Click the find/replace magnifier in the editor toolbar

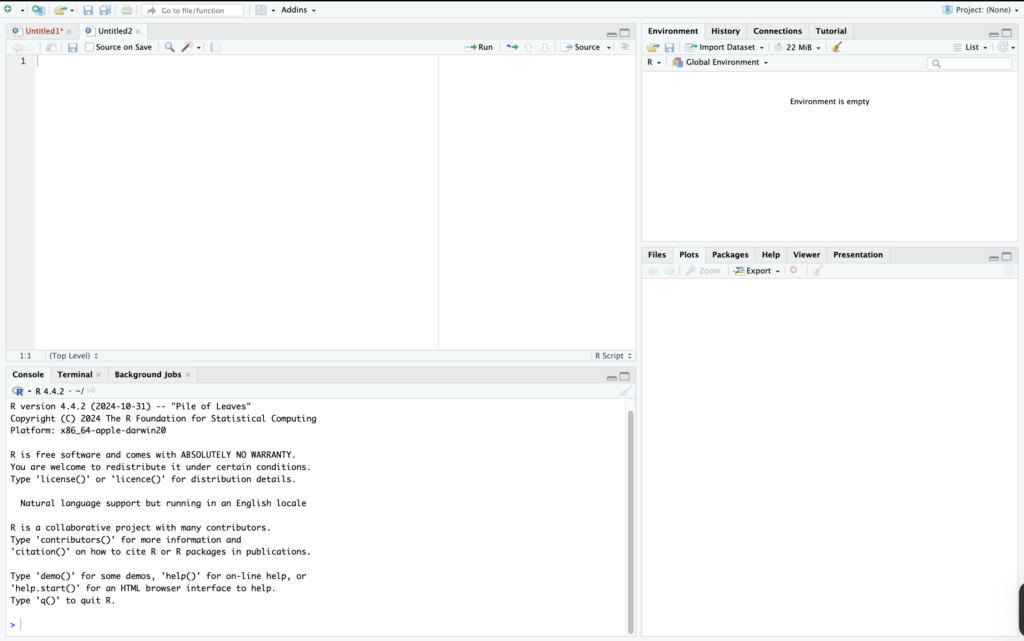tap(169, 47)
